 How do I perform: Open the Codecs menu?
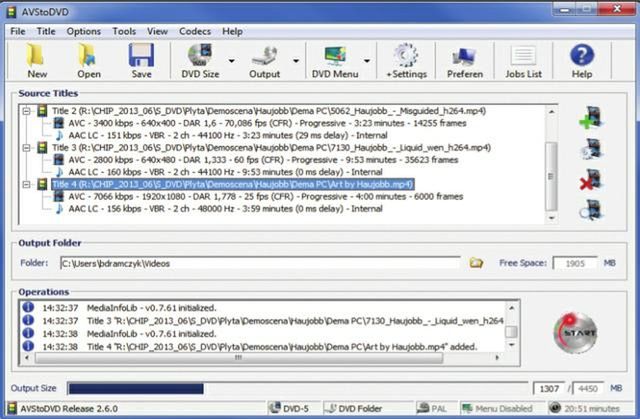click(195, 31)
